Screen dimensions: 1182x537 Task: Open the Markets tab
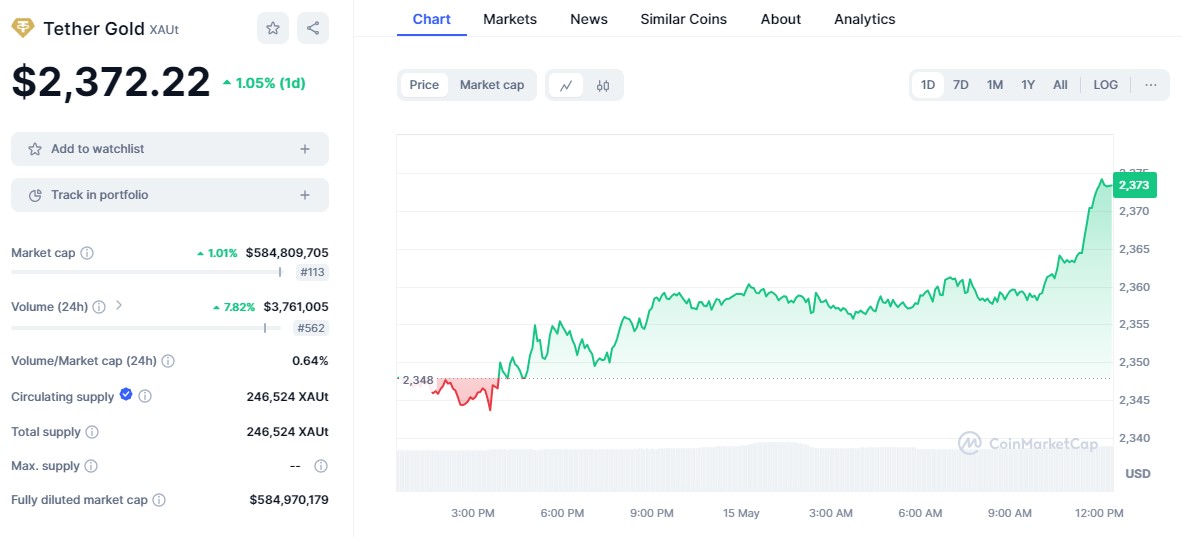pos(509,19)
